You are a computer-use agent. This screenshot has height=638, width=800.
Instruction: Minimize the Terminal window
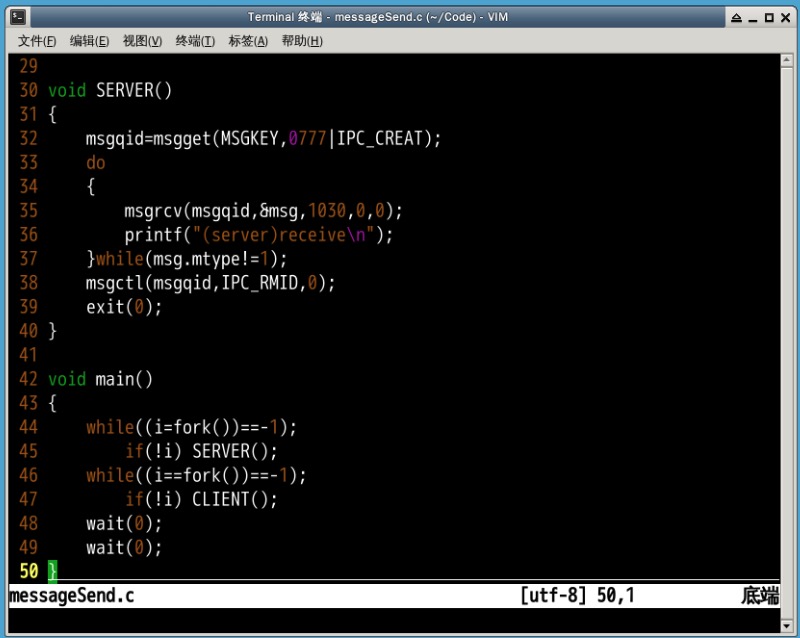pyautogui.click(x=752, y=17)
